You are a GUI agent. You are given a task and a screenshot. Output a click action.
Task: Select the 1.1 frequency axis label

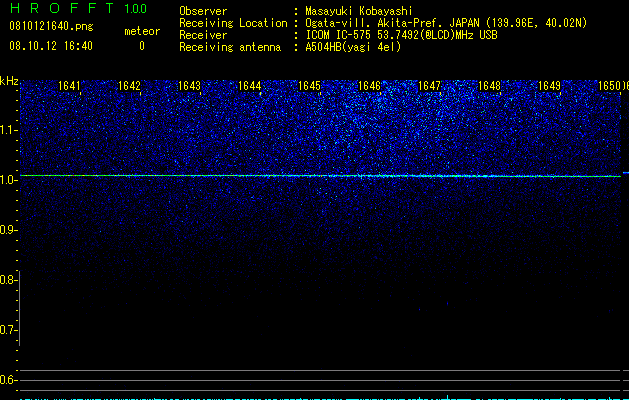click(x=9, y=130)
